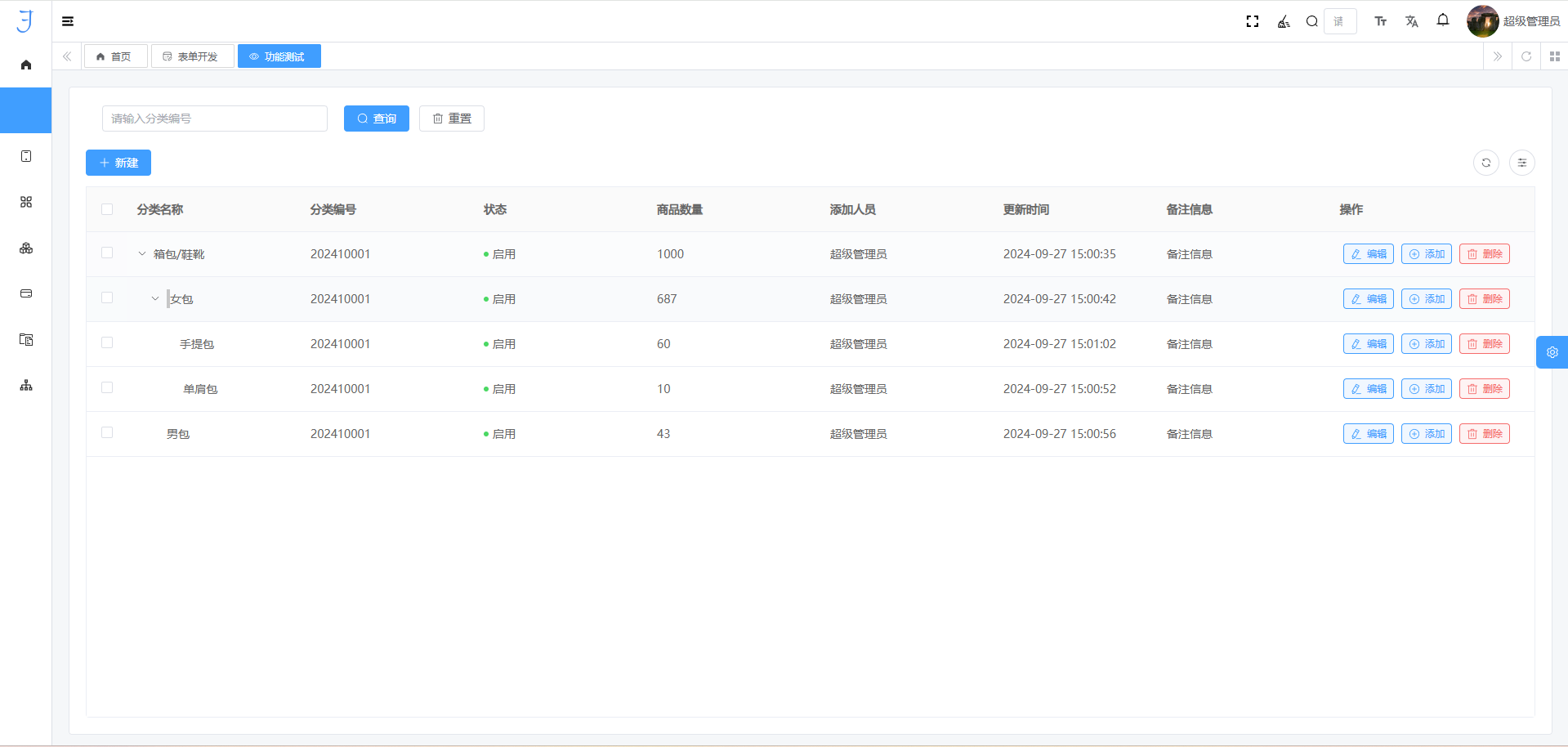The height and width of the screenshot is (747, 1568).
Task: Delete the 单肩包 row
Action: click(1484, 389)
